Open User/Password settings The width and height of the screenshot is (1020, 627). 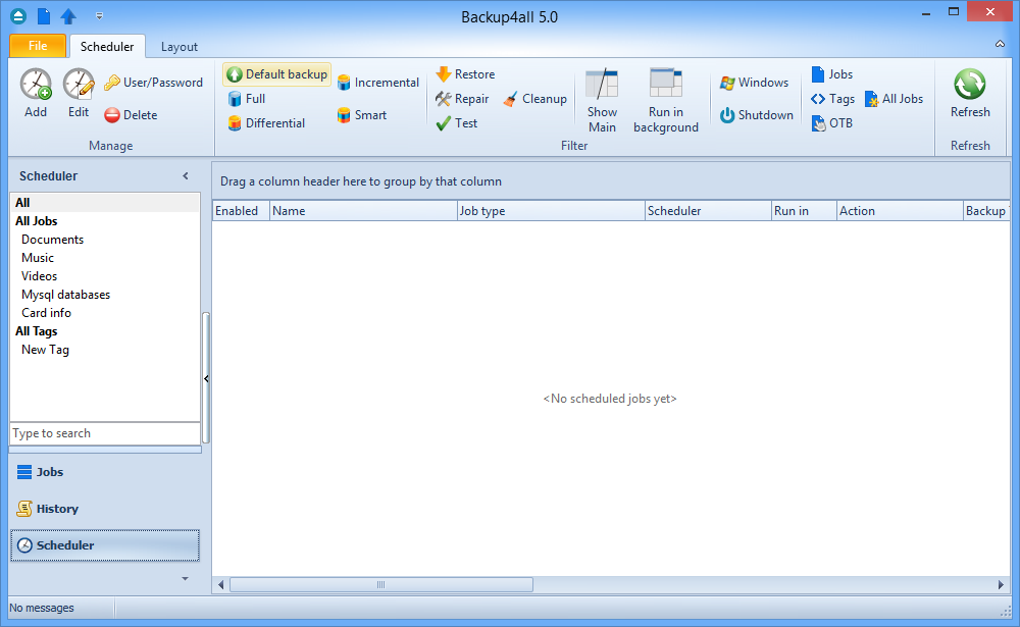click(154, 83)
